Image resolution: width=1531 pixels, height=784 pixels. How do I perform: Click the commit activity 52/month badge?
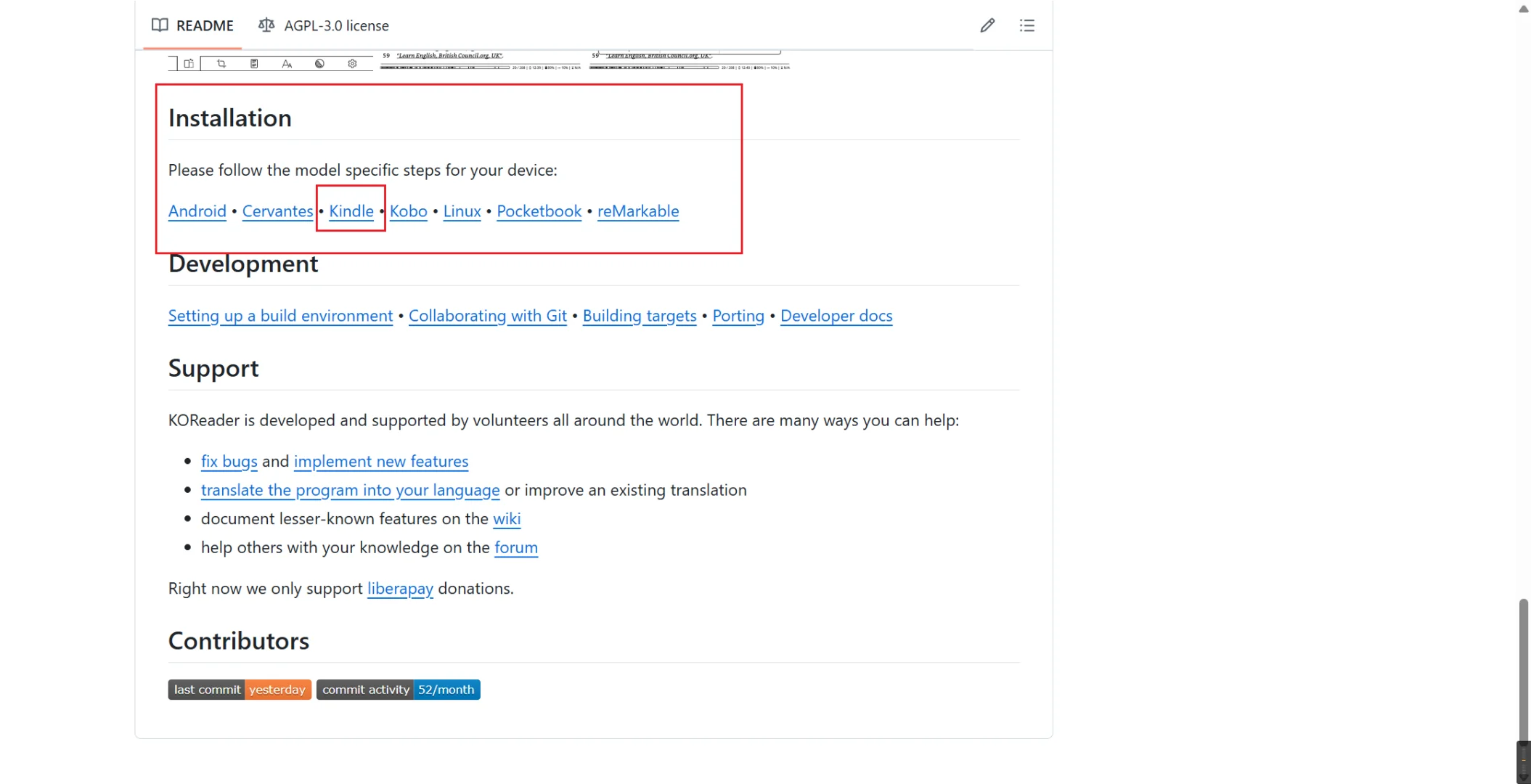pyautogui.click(x=399, y=690)
